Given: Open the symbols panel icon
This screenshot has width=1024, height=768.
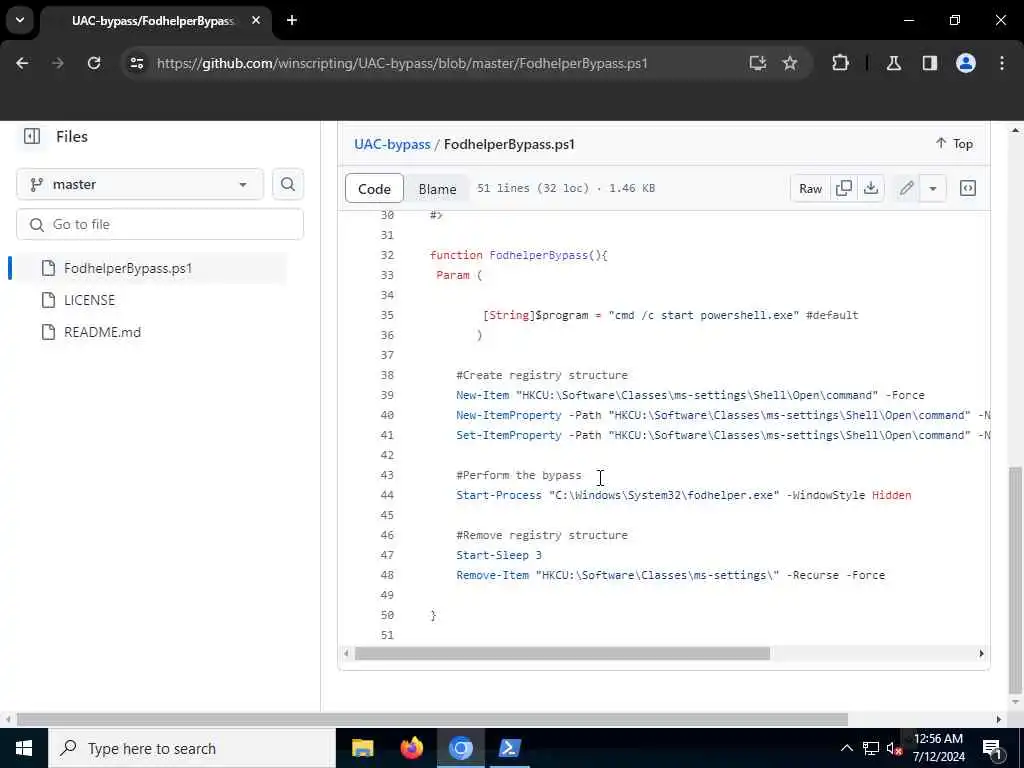Looking at the screenshot, I should click(x=968, y=188).
